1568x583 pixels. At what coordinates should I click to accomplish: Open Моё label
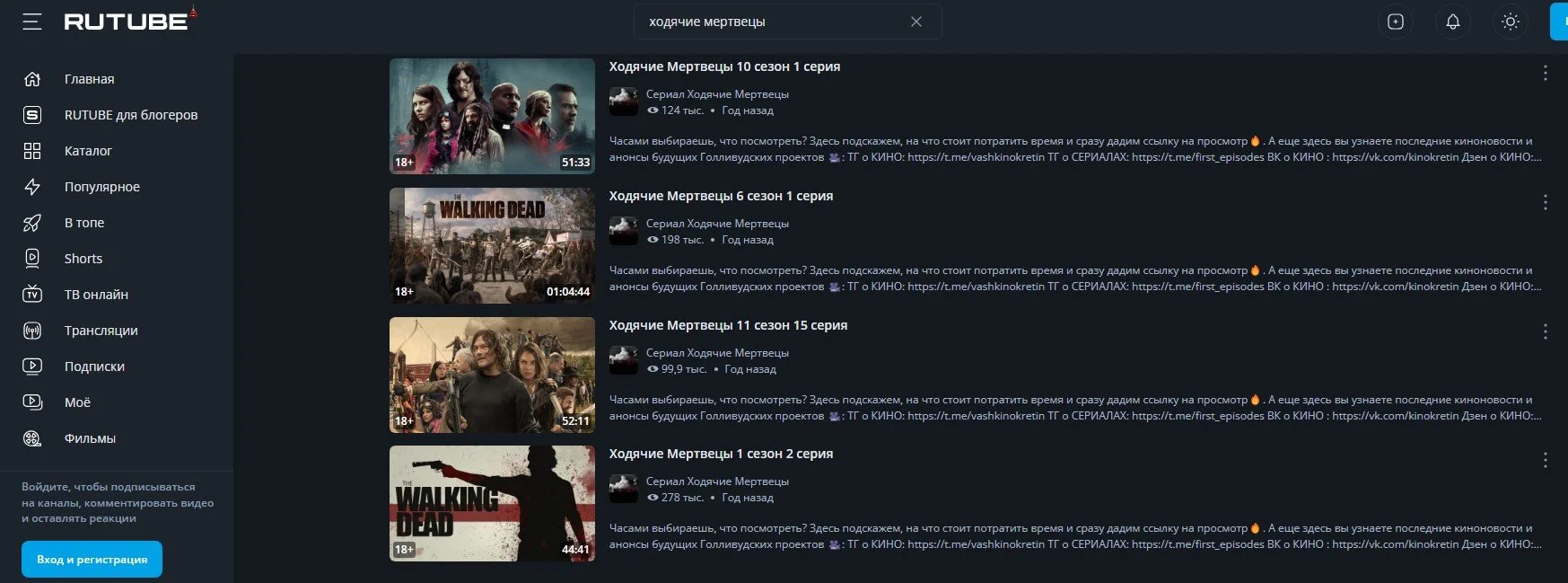pyautogui.click(x=77, y=402)
